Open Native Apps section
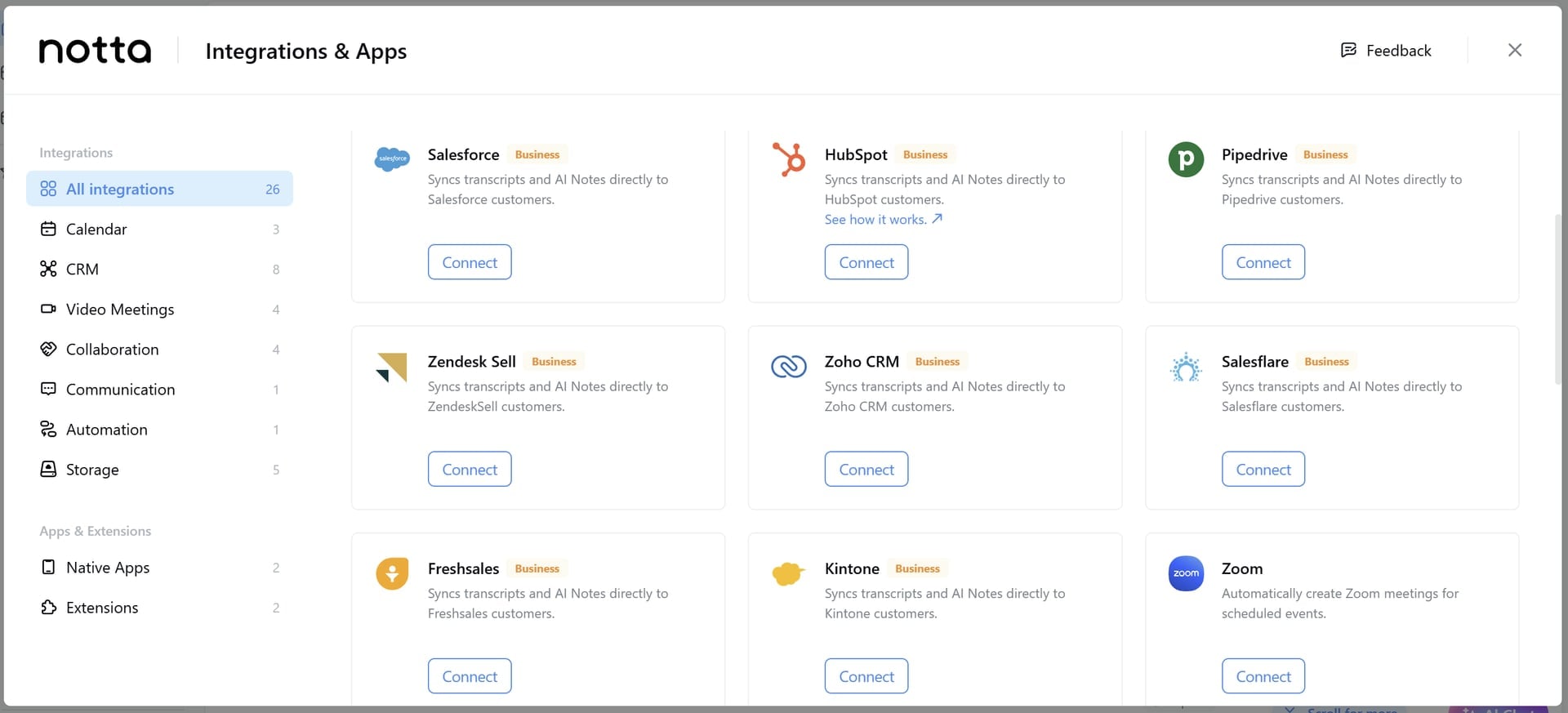1568x713 pixels. 159,568
